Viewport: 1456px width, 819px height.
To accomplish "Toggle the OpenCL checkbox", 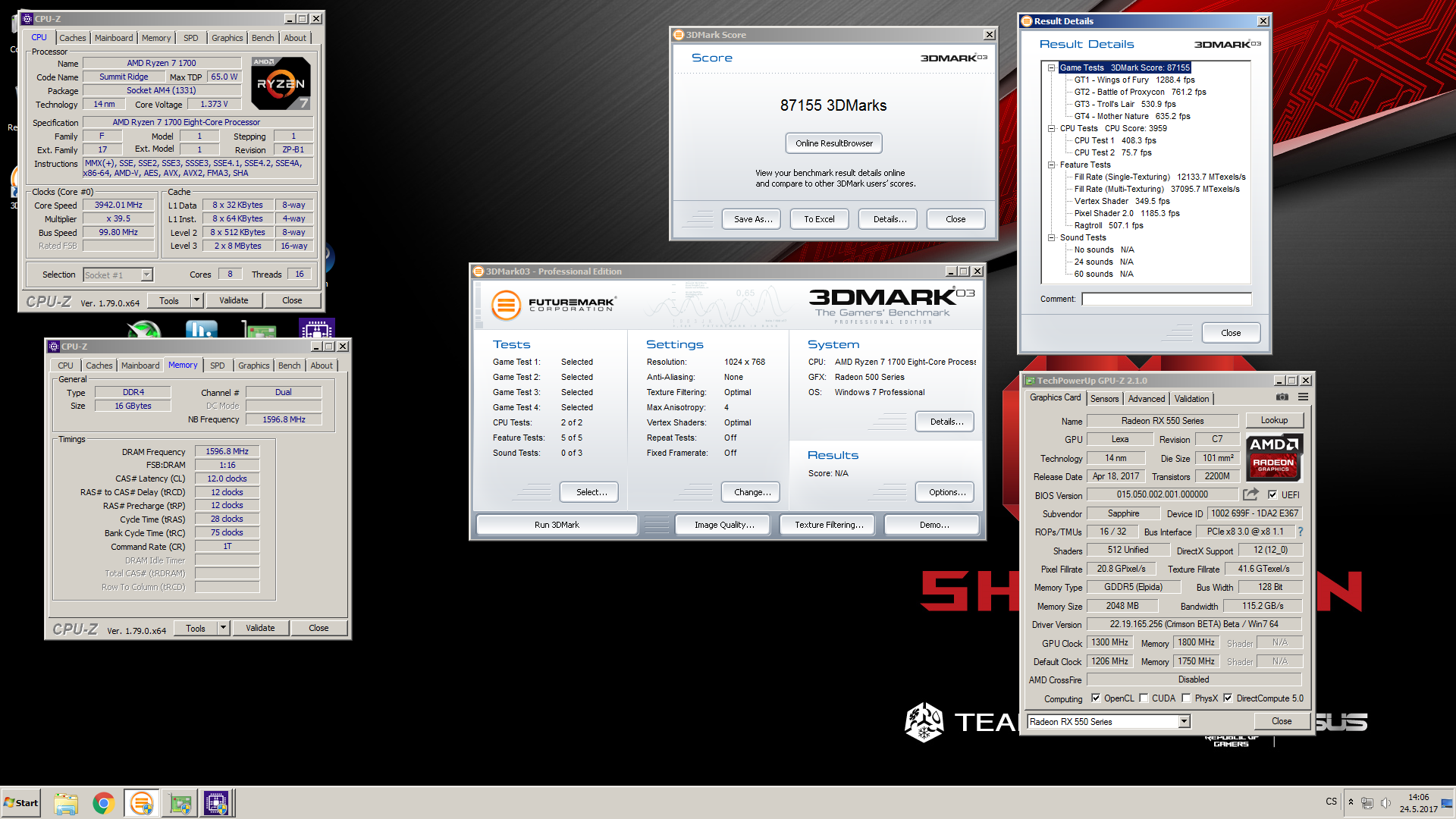I will pyautogui.click(x=1095, y=698).
